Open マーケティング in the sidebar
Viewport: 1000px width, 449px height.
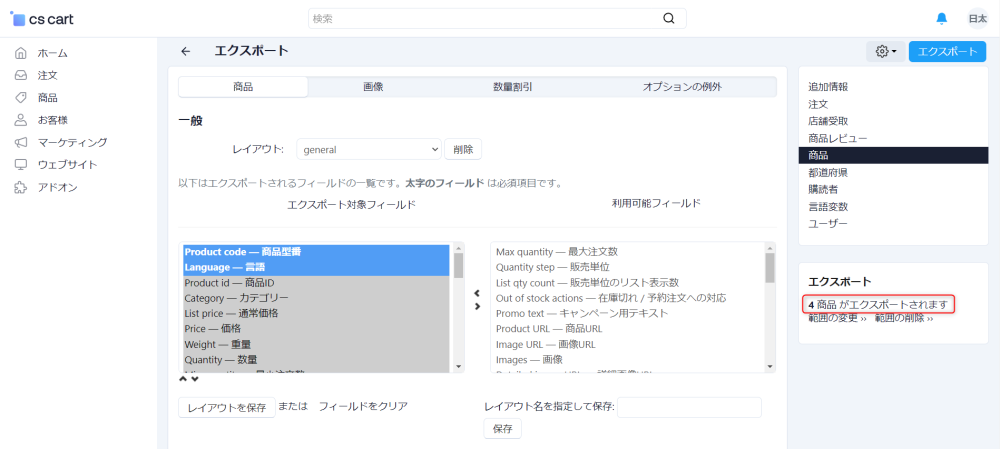click(x=72, y=142)
